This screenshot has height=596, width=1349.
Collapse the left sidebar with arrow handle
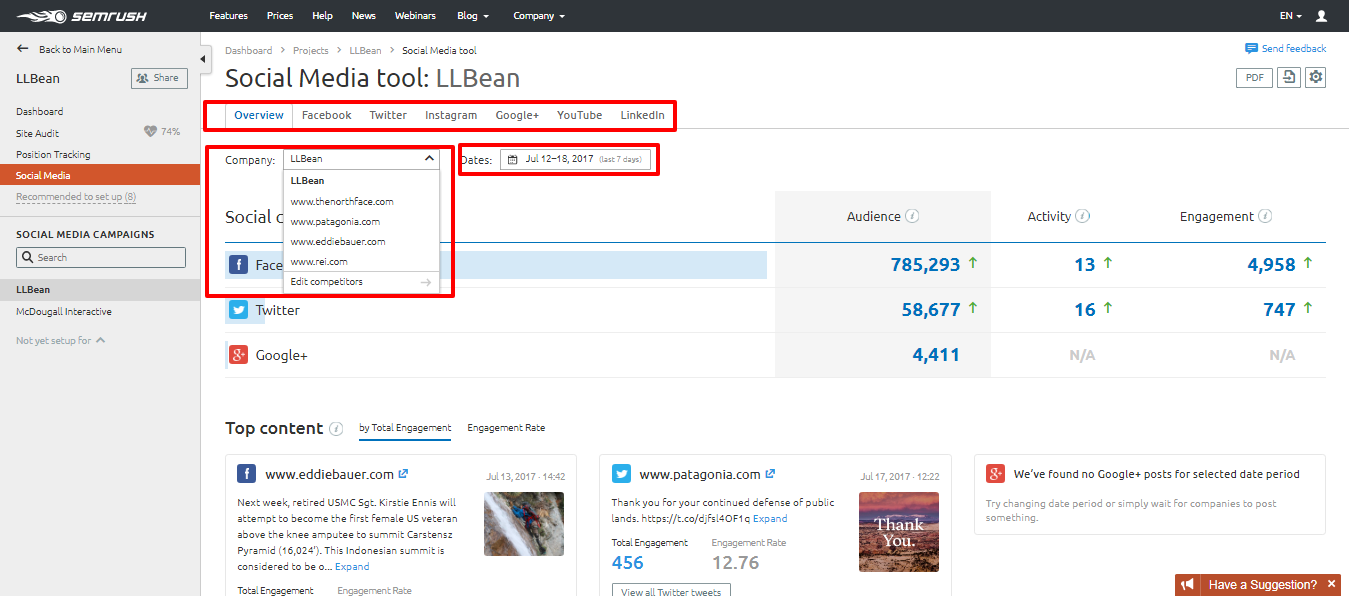click(x=205, y=60)
